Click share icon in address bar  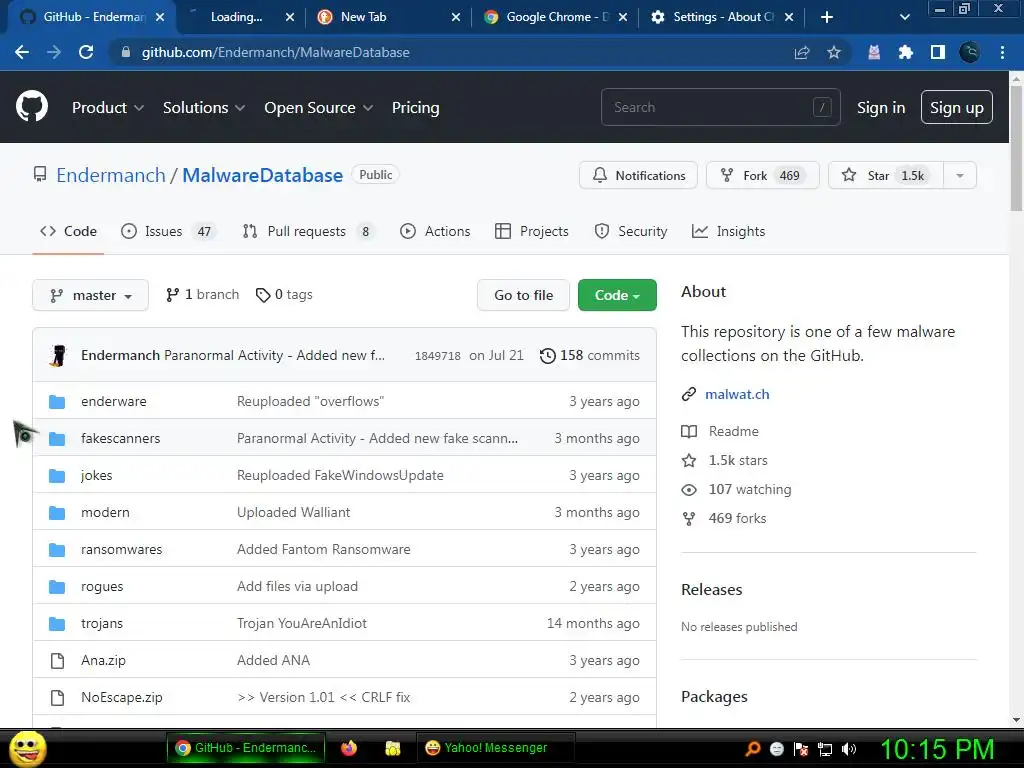[802, 52]
